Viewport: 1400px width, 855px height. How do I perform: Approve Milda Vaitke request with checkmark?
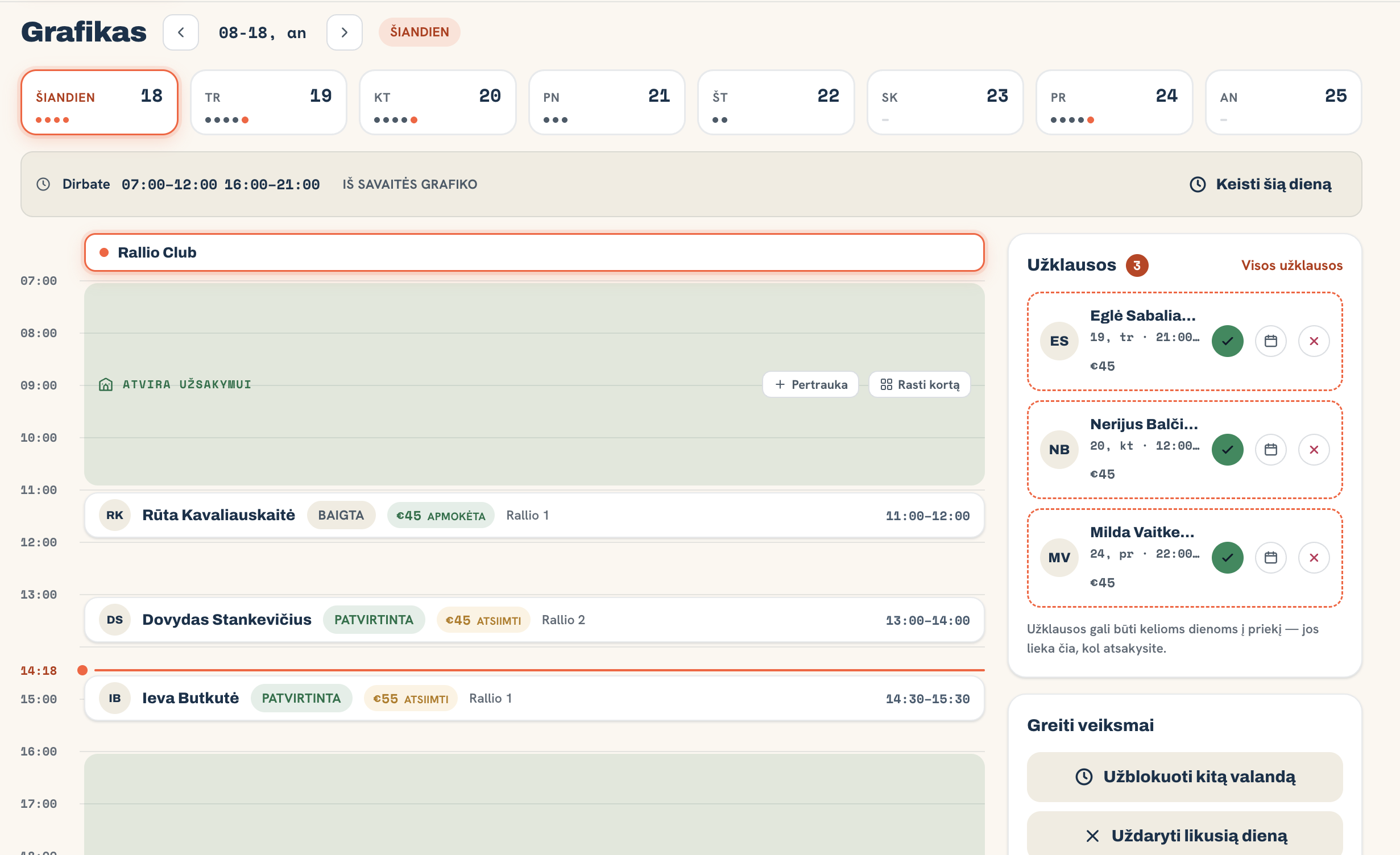(x=1228, y=558)
